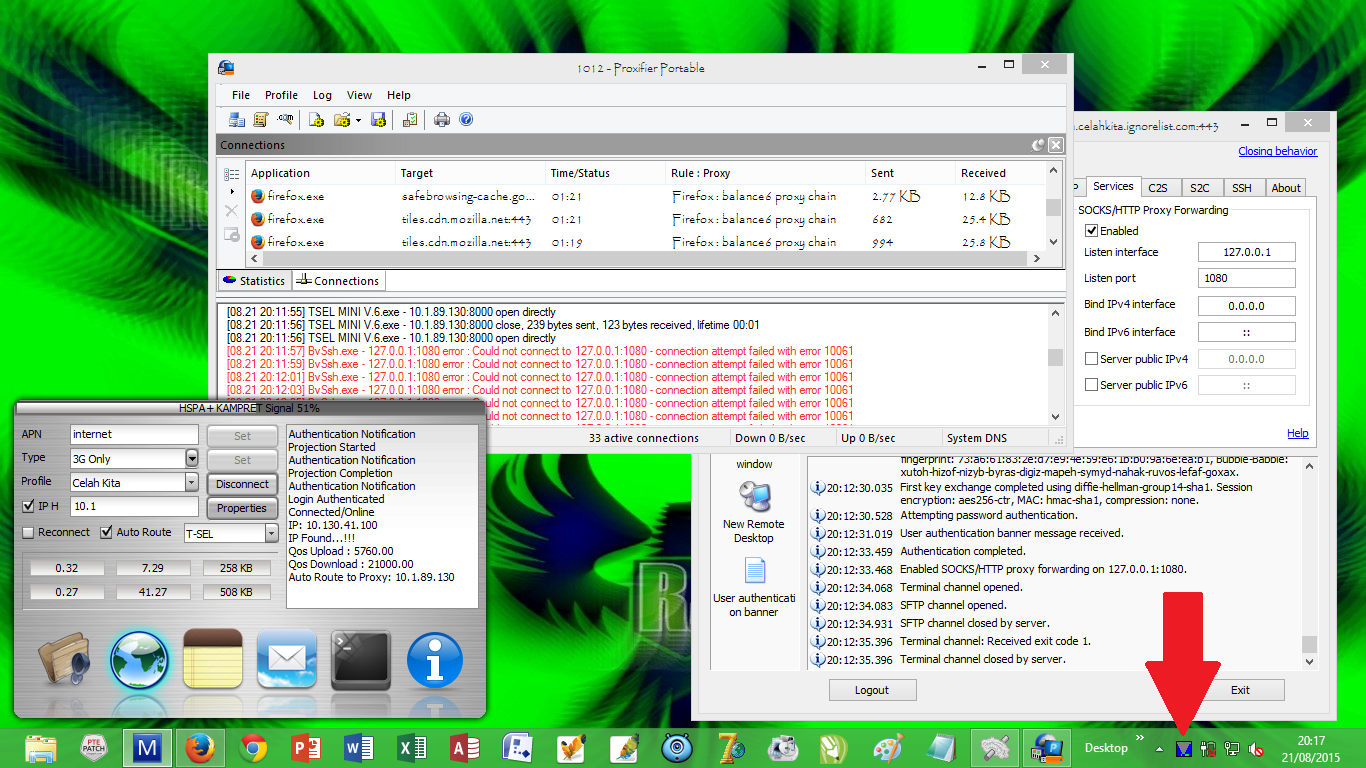
Task: Click the Print toolbar icon in Proxifier
Action: 442,120
